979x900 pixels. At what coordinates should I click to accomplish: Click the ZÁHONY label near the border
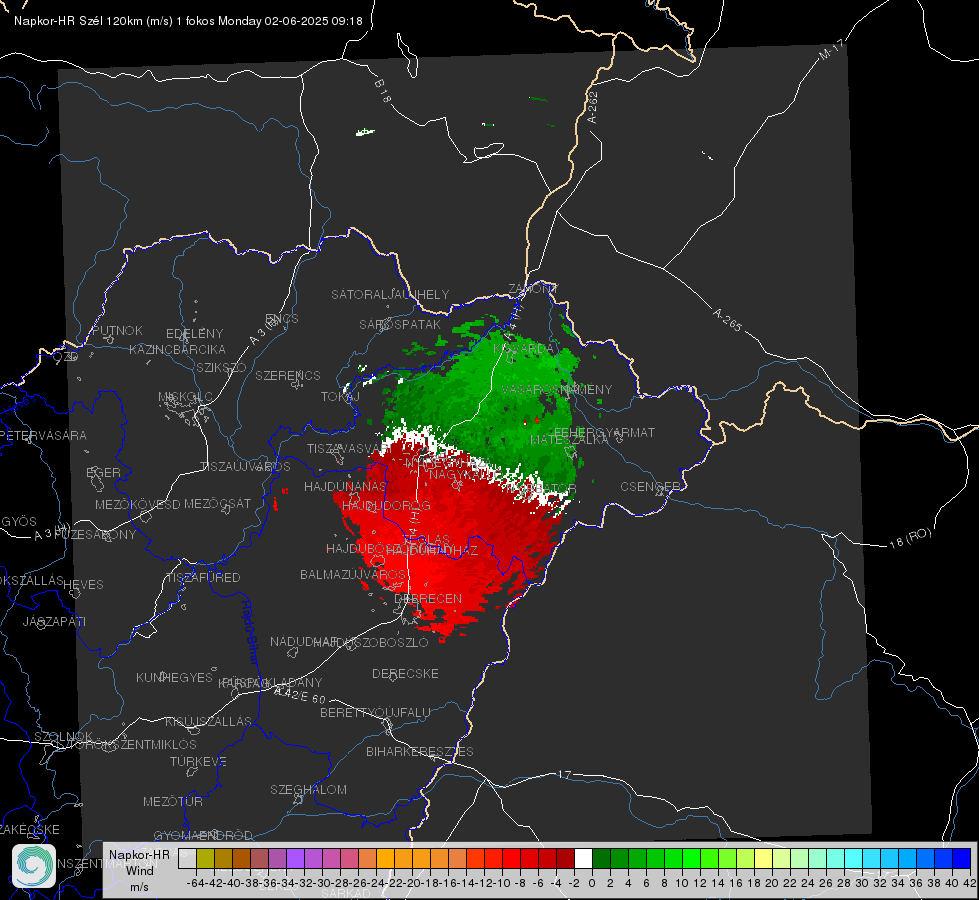(533, 289)
